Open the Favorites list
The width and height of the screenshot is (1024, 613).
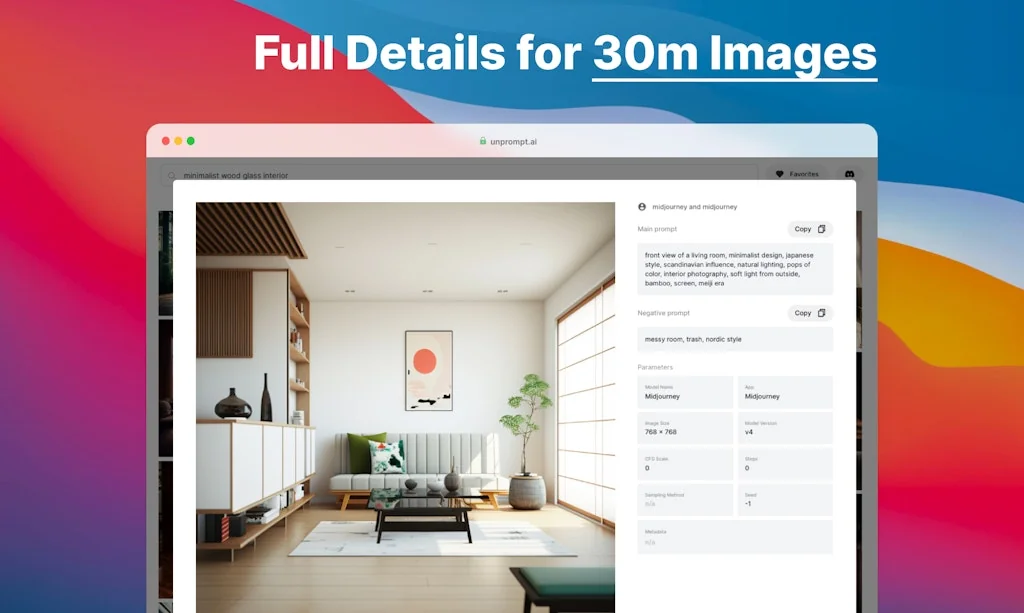(797, 174)
